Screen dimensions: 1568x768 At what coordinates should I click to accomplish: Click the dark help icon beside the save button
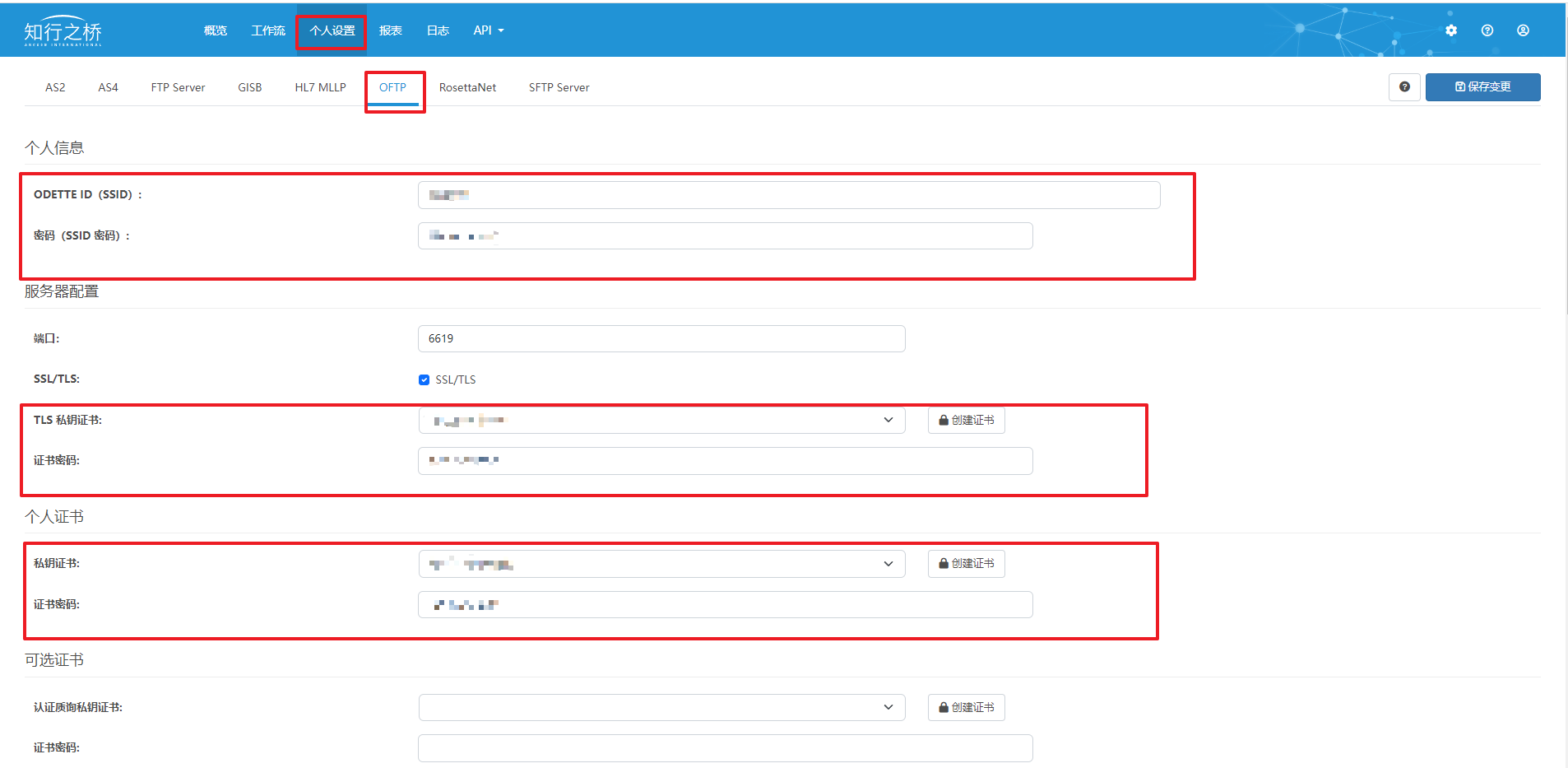click(x=1404, y=87)
